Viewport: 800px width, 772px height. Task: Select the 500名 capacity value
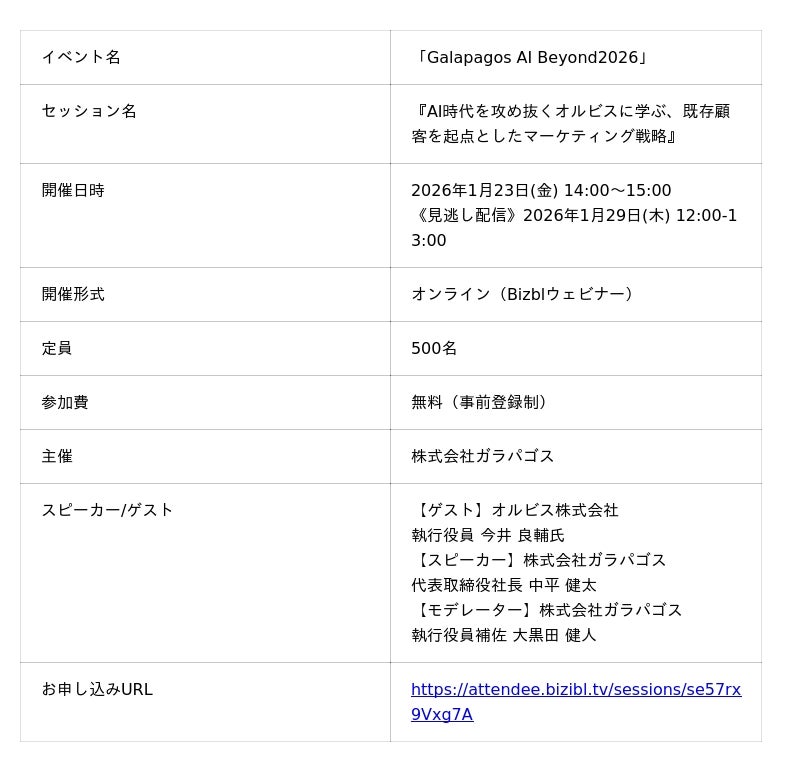434,349
